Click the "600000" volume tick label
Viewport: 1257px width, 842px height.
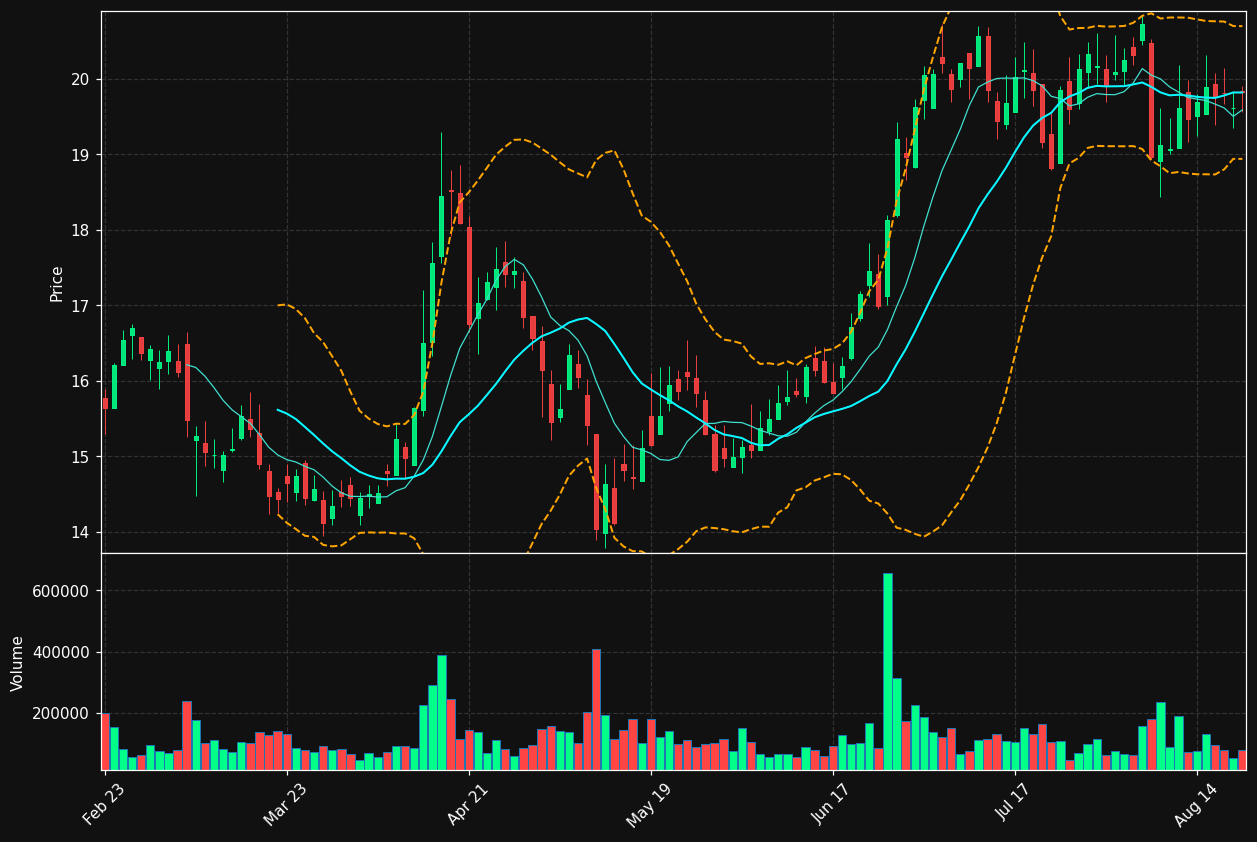click(x=61, y=591)
